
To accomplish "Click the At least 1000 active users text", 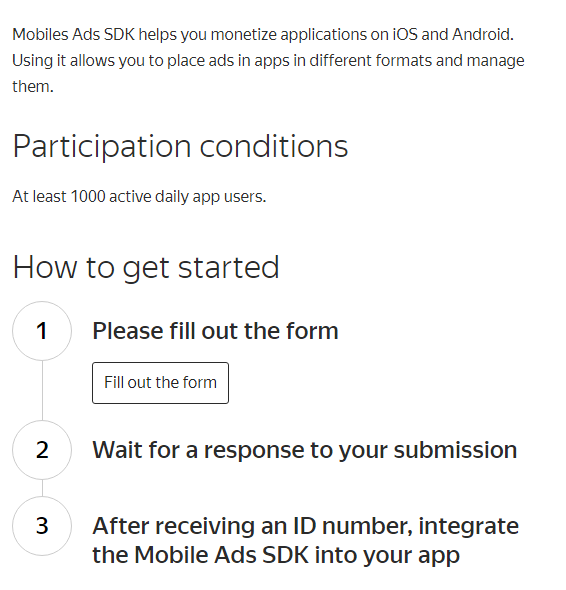I will point(139,197).
